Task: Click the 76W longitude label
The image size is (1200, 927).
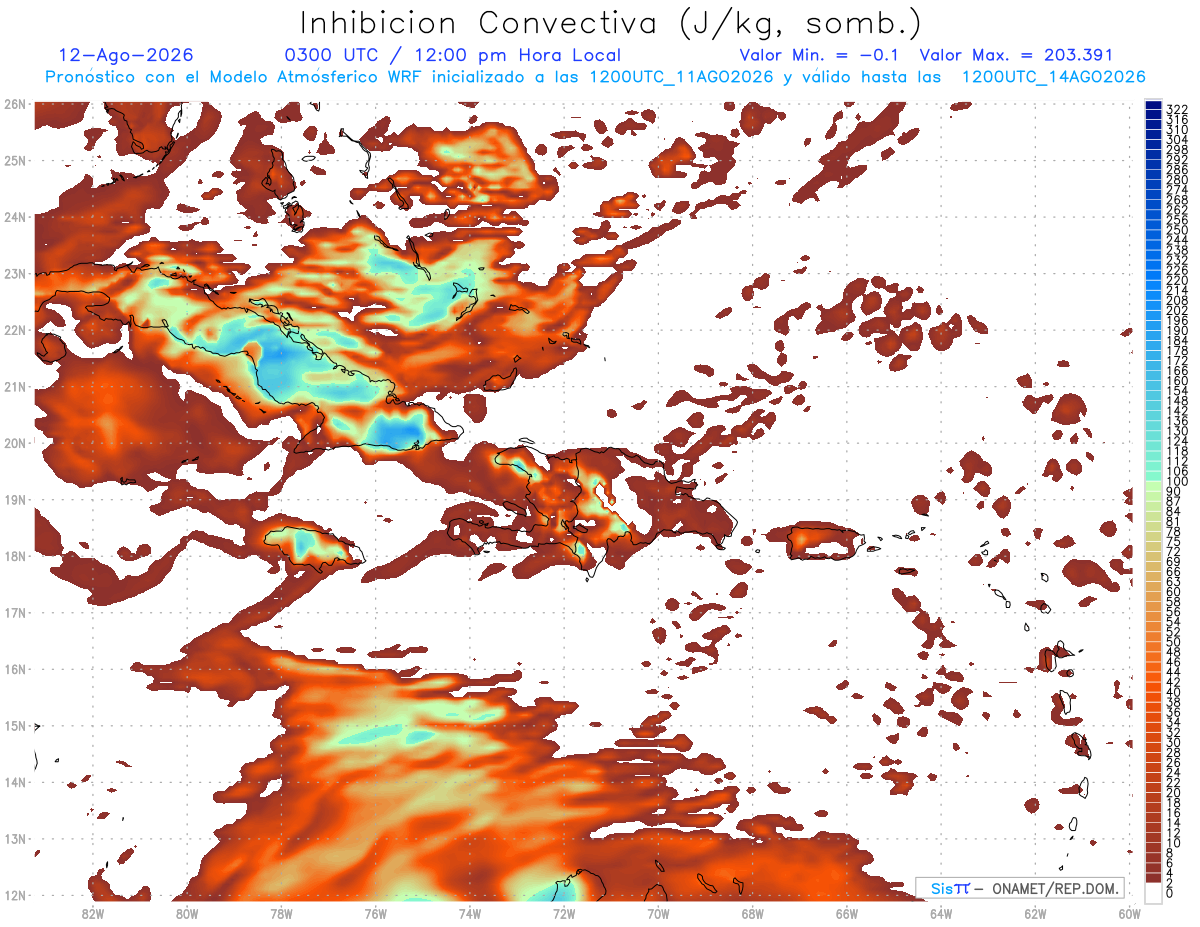Action: [x=375, y=913]
